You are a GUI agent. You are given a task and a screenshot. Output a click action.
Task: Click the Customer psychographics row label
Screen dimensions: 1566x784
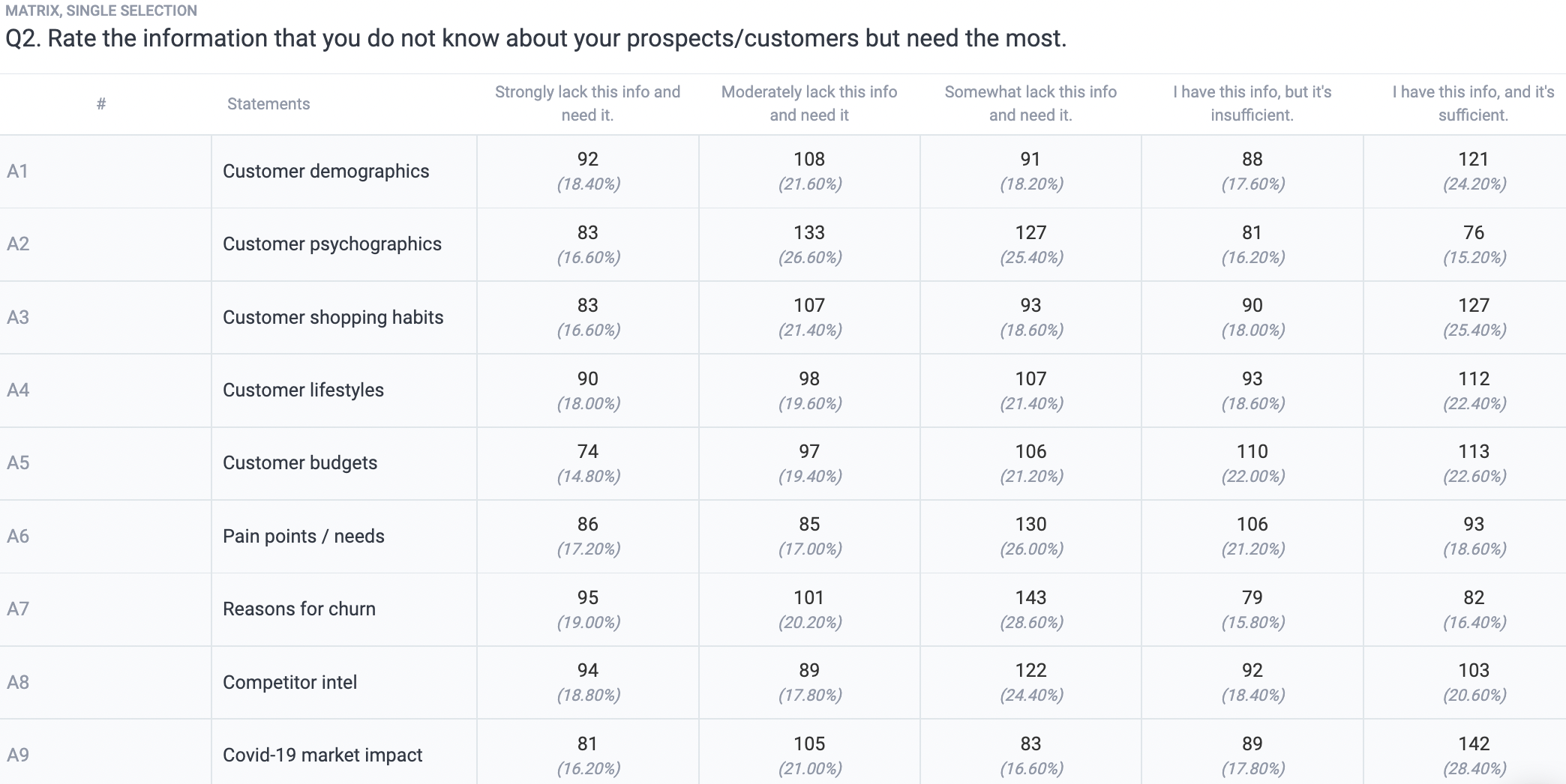click(331, 244)
